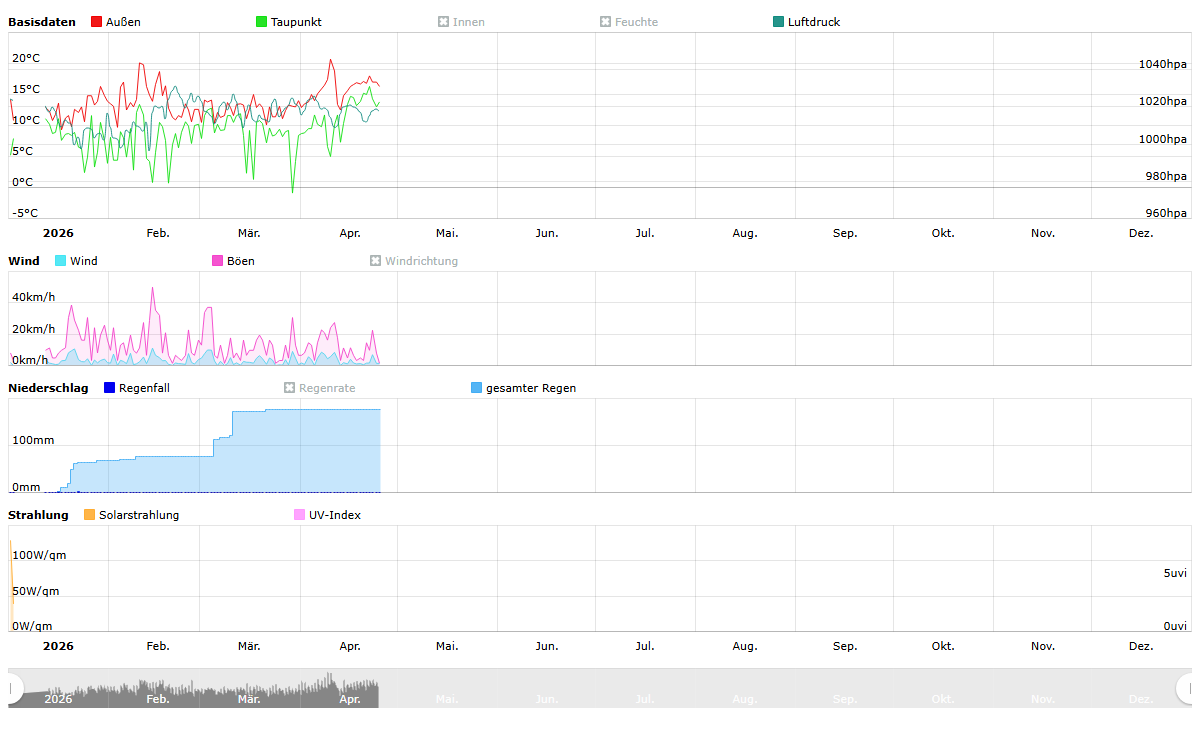Image resolution: width=1200 pixels, height=750 pixels.
Task: Click the pink Böen legend marker
Action: pos(218,261)
